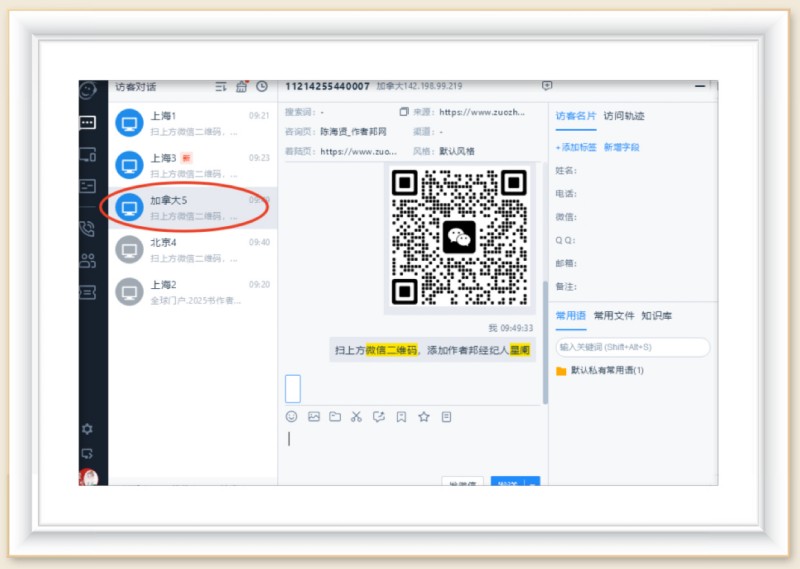Open settings gear in left sidebar
Image resolution: width=800 pixels, height=569 pixels.
pos(88,429)
